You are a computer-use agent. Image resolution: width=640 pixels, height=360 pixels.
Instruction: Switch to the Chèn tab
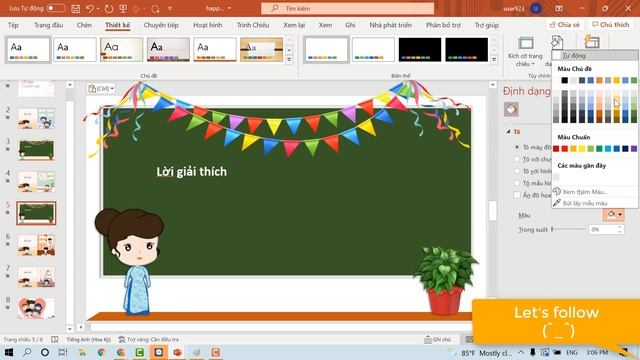click(x=84, y=25)
